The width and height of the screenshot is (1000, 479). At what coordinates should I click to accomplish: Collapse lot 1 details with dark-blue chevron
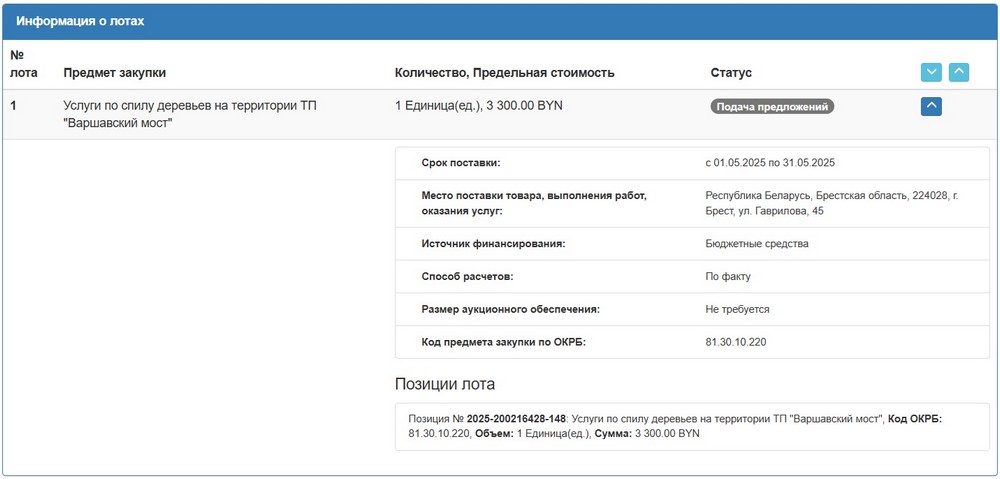click(x=931, y=105)
